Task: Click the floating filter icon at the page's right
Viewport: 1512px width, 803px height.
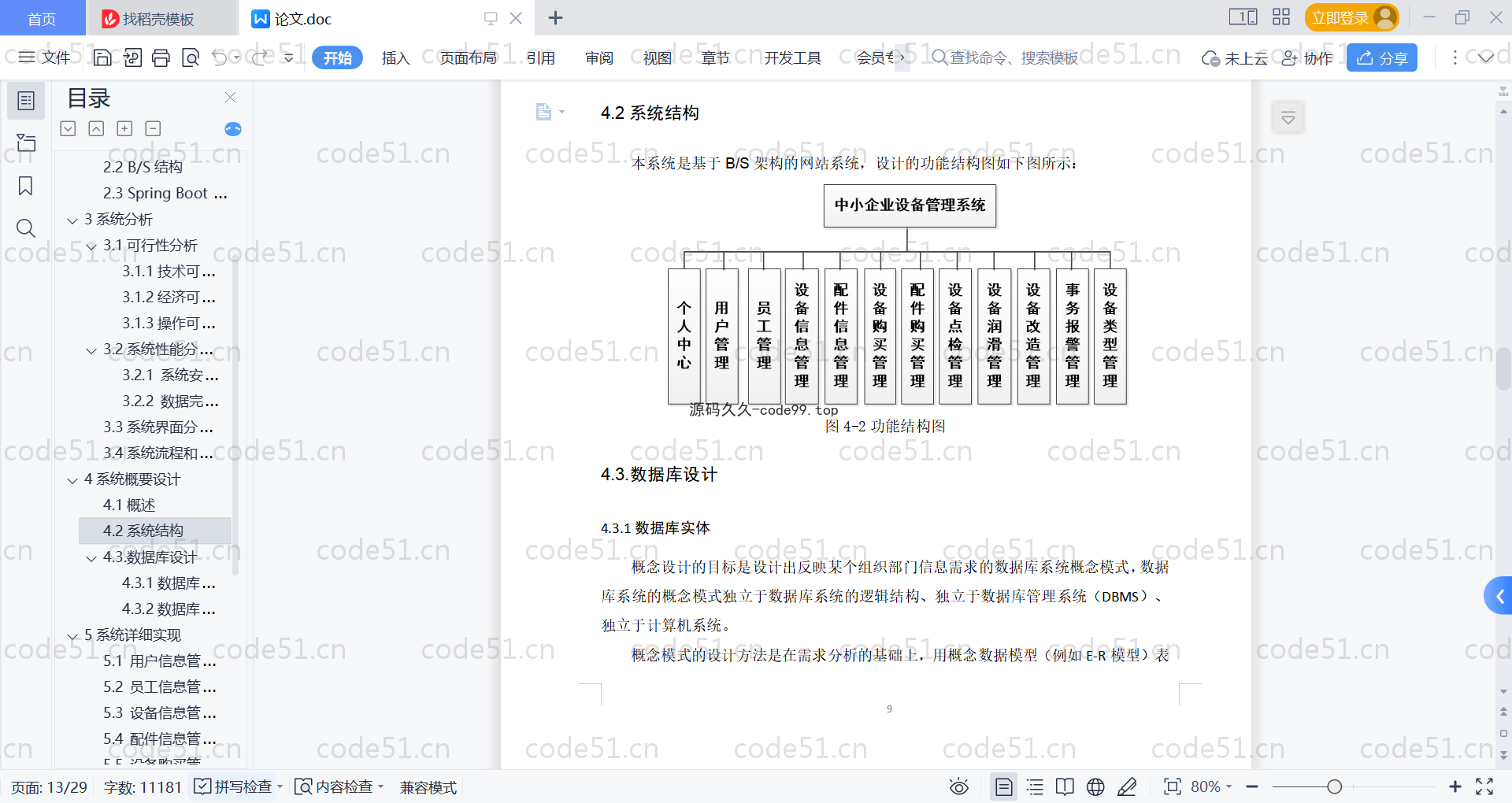Action: [x=1288, y=118]
